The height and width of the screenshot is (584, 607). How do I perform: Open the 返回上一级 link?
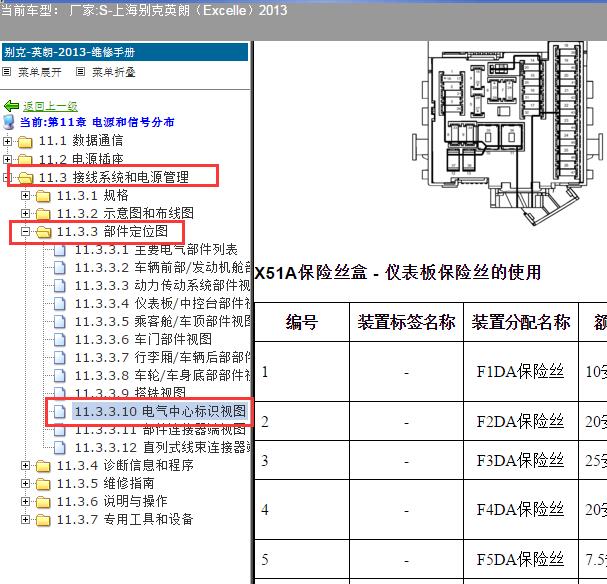(x=50, y=106)
